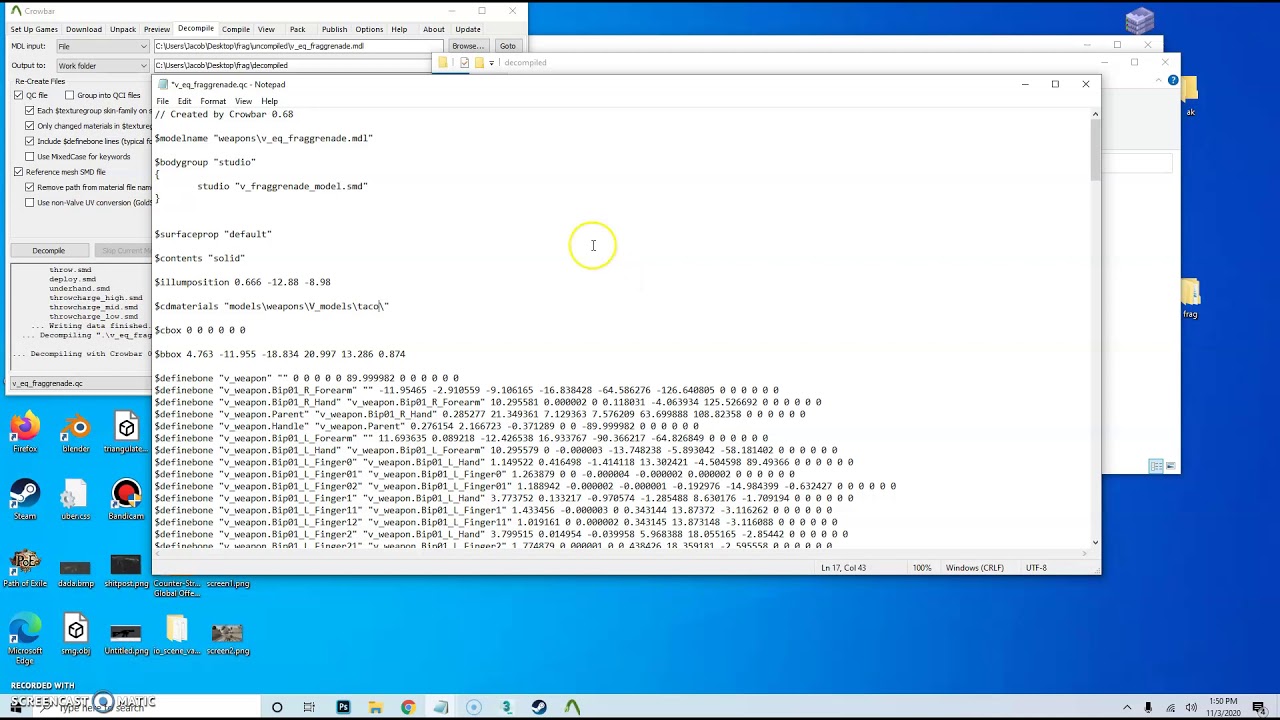Click Notepad vertical scrollbar thumb

(1095, 151)
